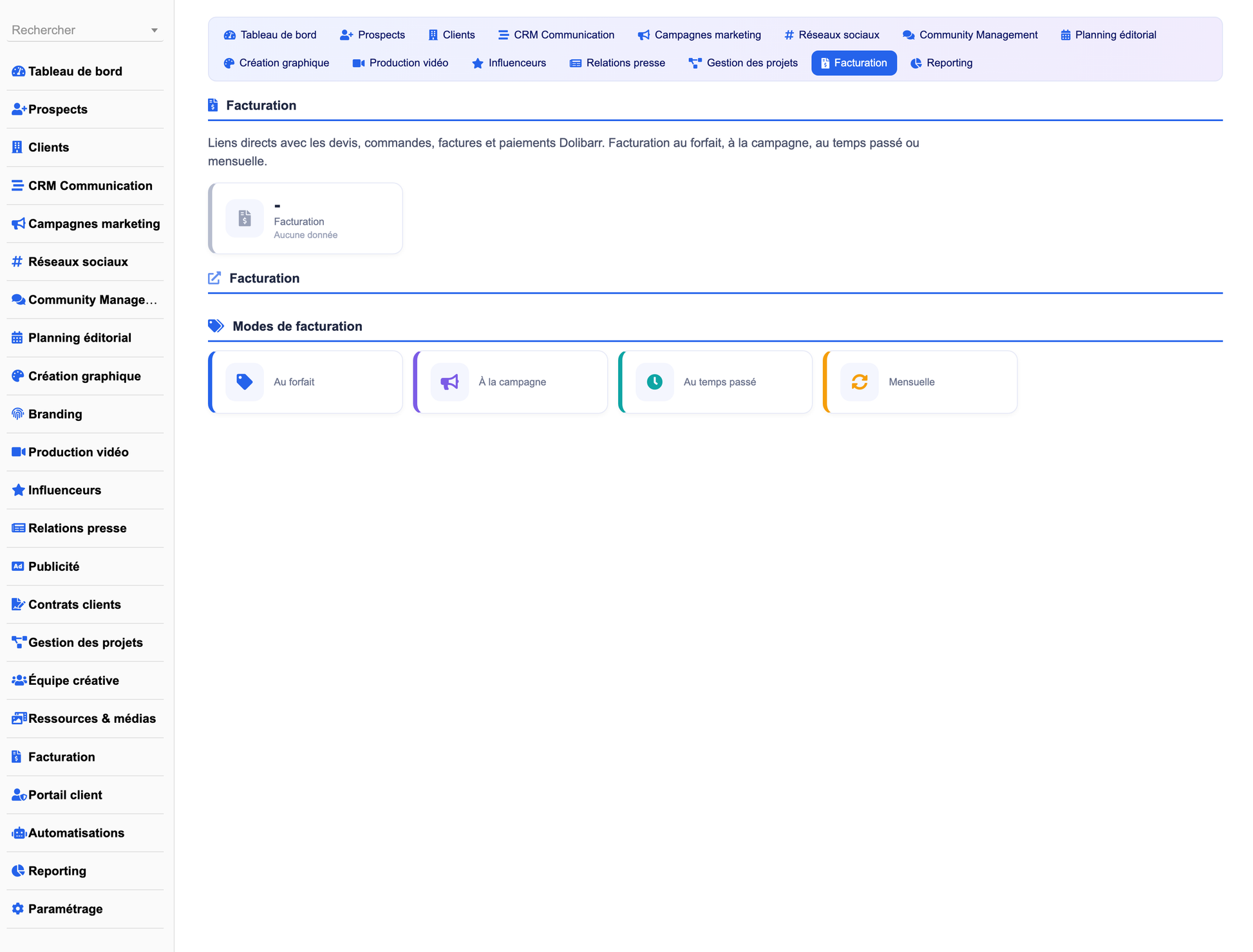Image resolution: width=1253 pixels, height=952 pixels.
Task: Click the Gestion des projets diagram icon in sidebar
Action: [x=19, y=642]
